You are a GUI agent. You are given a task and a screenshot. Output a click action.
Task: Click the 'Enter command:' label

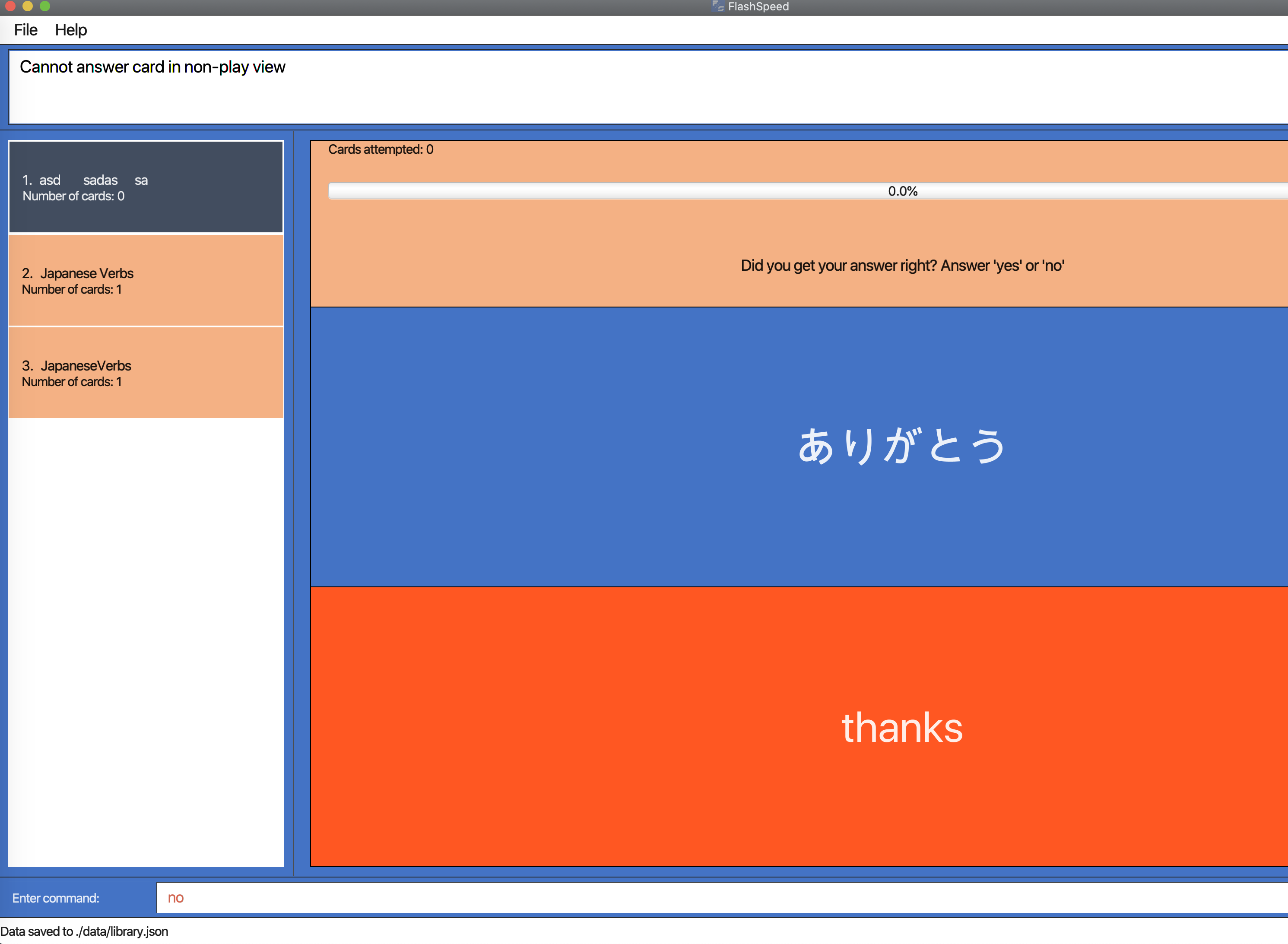(55, 898)
